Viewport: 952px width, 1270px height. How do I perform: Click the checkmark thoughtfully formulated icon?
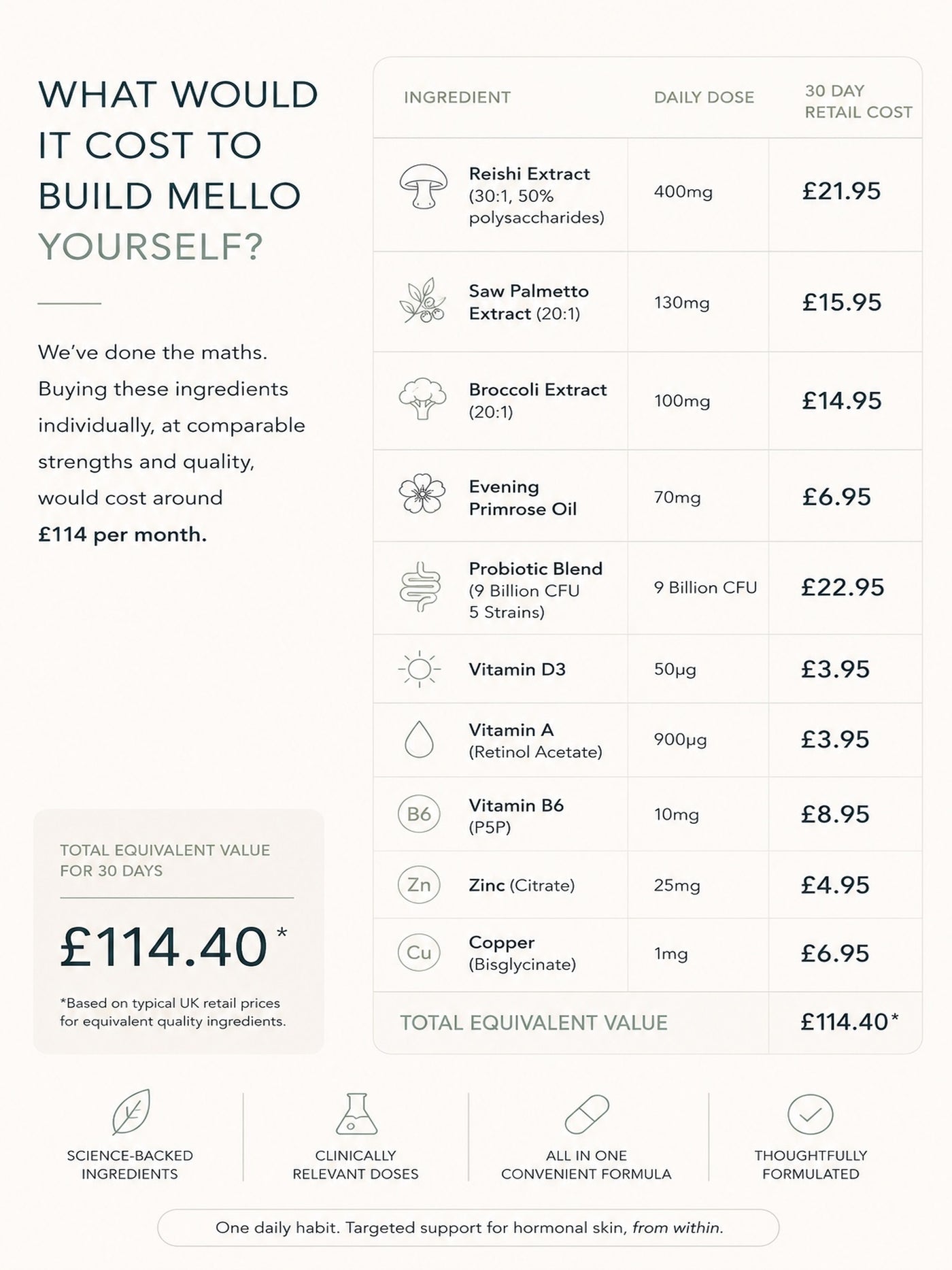coord(810,1114)
